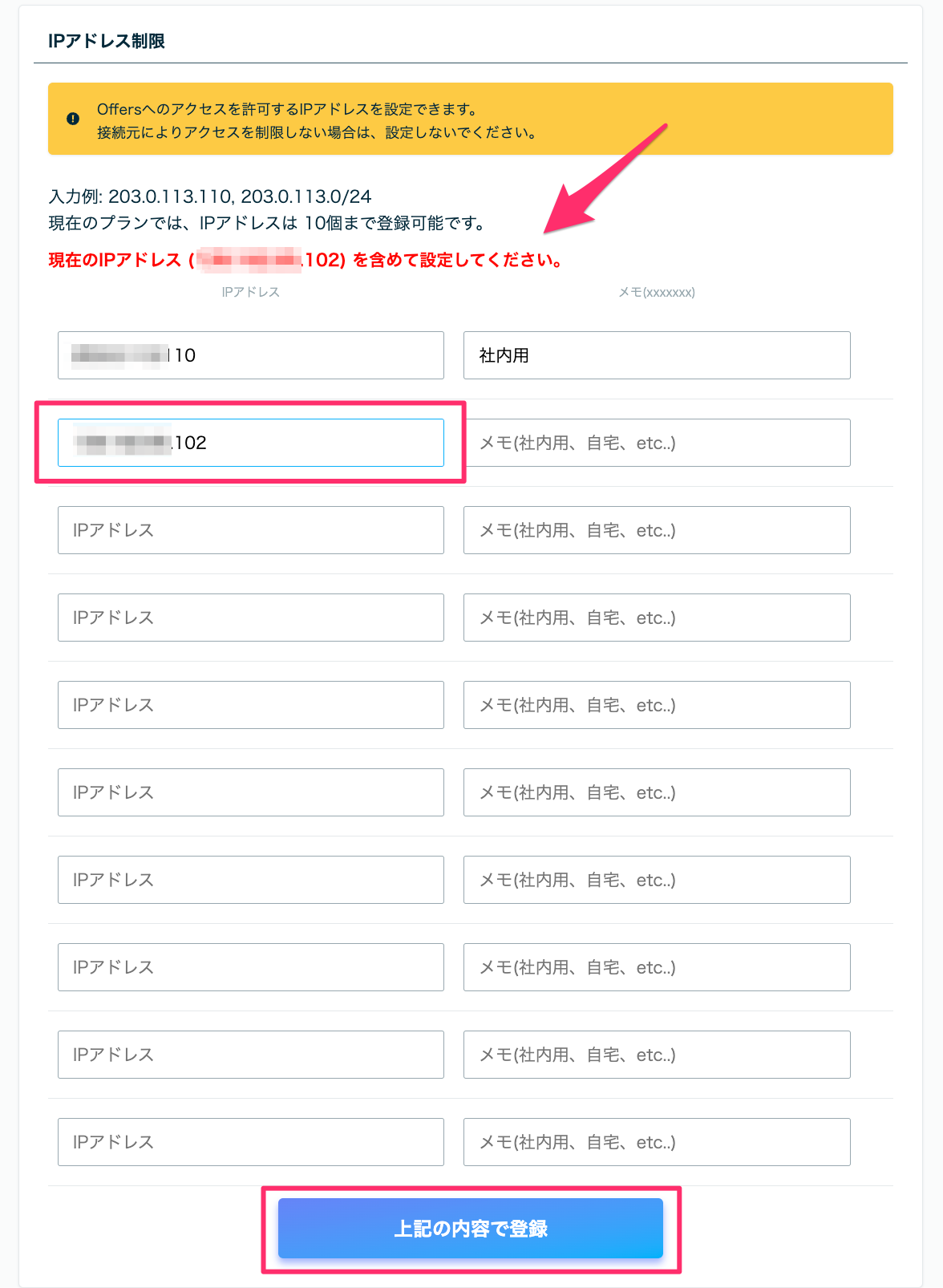Screen dimensions: 943x1288
Task: Click the exclamation warning icon in yellow banner
Action: click(x=73, y=119)
